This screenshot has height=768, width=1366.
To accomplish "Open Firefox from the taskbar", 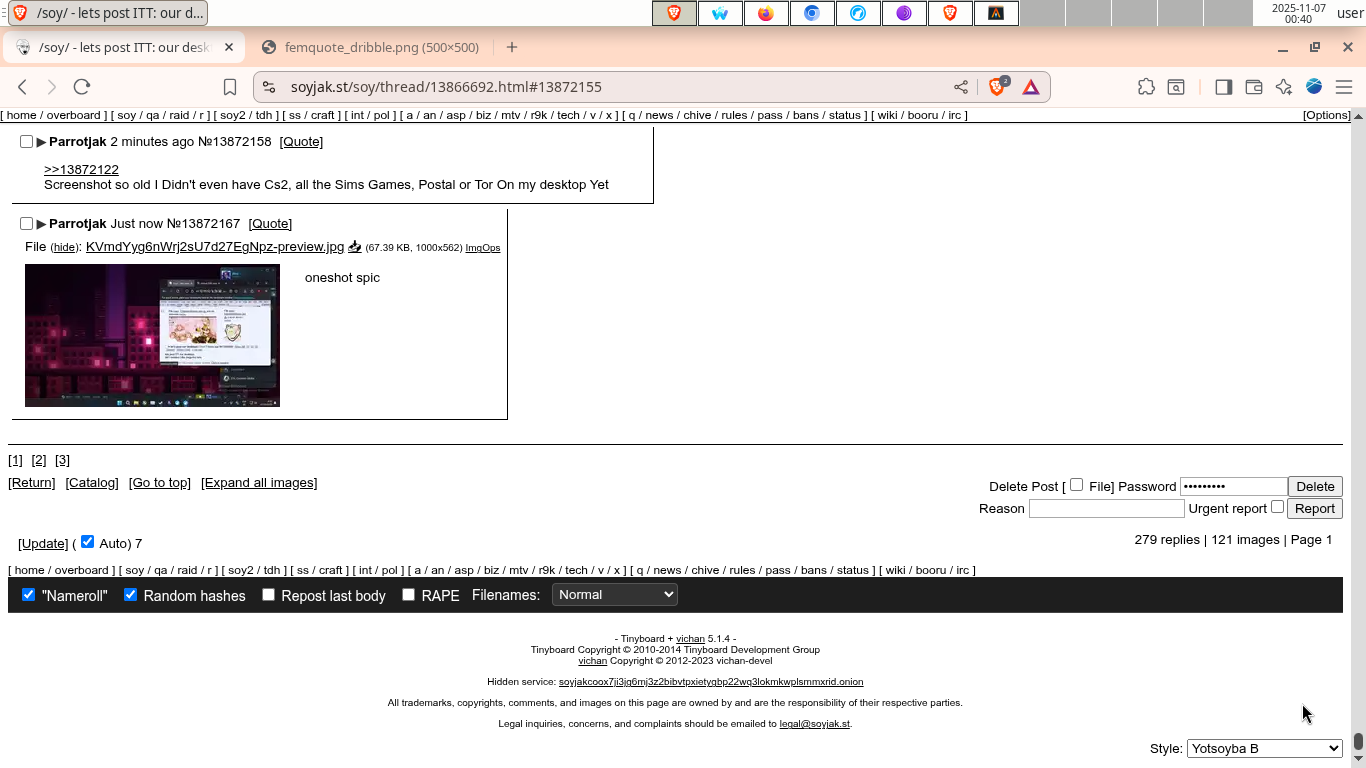I will coord(766,13).
